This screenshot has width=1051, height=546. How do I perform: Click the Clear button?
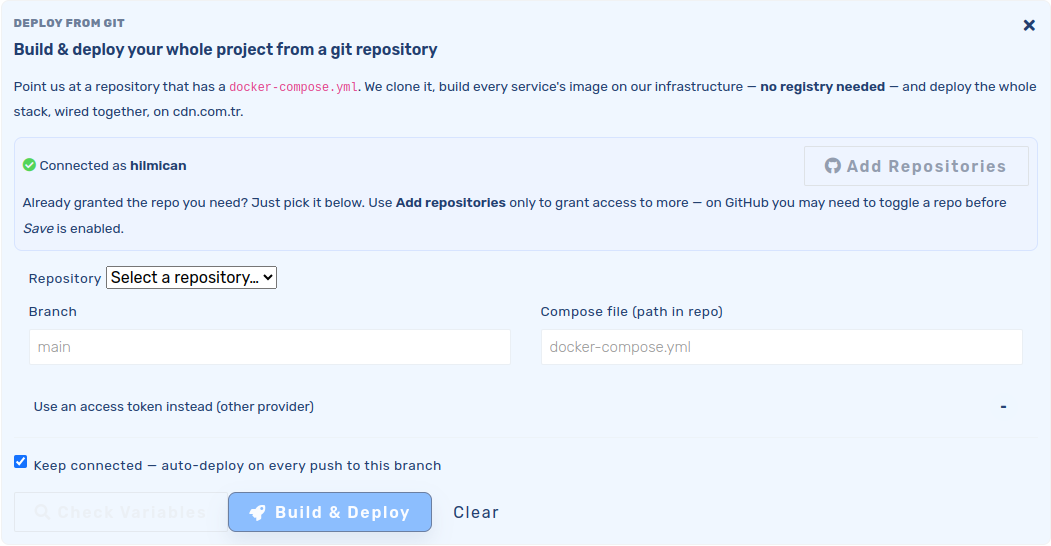[x=476, y=513]
